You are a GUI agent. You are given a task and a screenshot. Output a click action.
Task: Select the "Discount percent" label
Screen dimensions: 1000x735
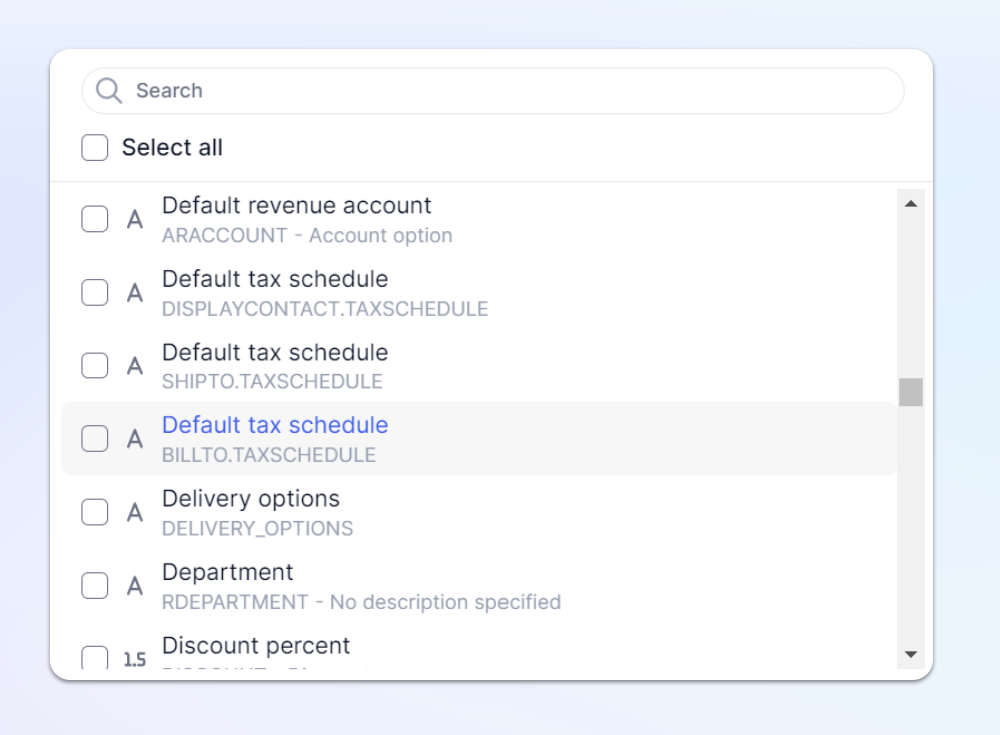[256, 646]
